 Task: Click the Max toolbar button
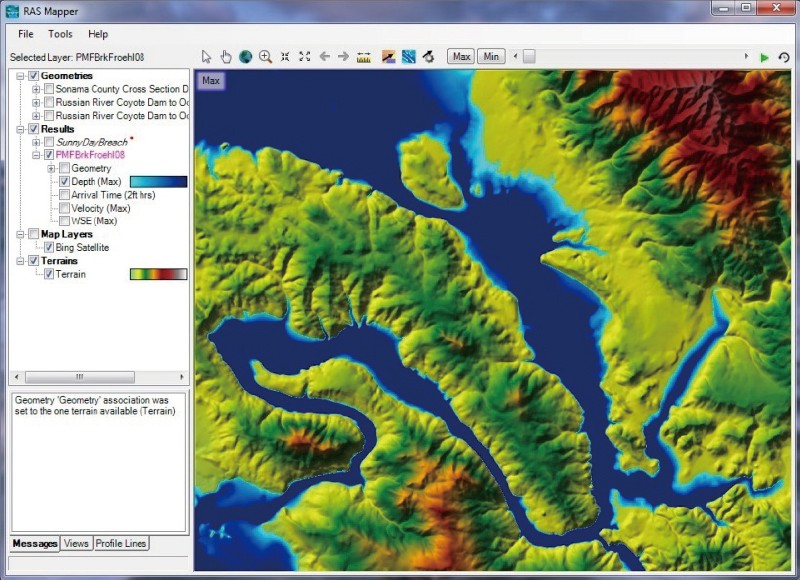point(461,57)
